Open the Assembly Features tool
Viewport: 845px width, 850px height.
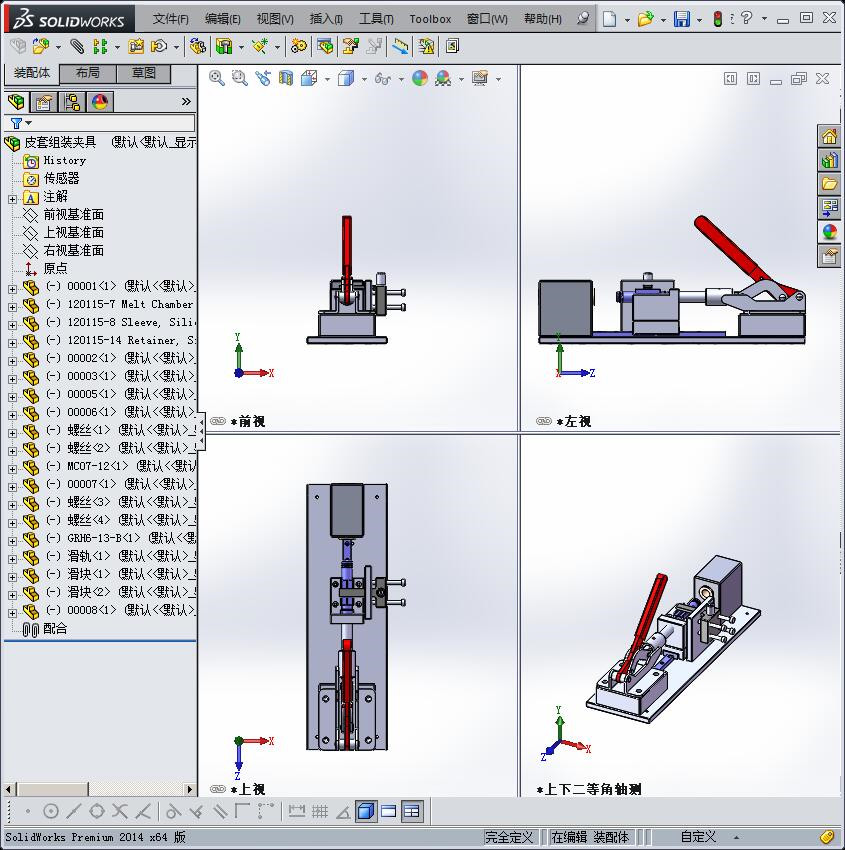tap(224, 47)
